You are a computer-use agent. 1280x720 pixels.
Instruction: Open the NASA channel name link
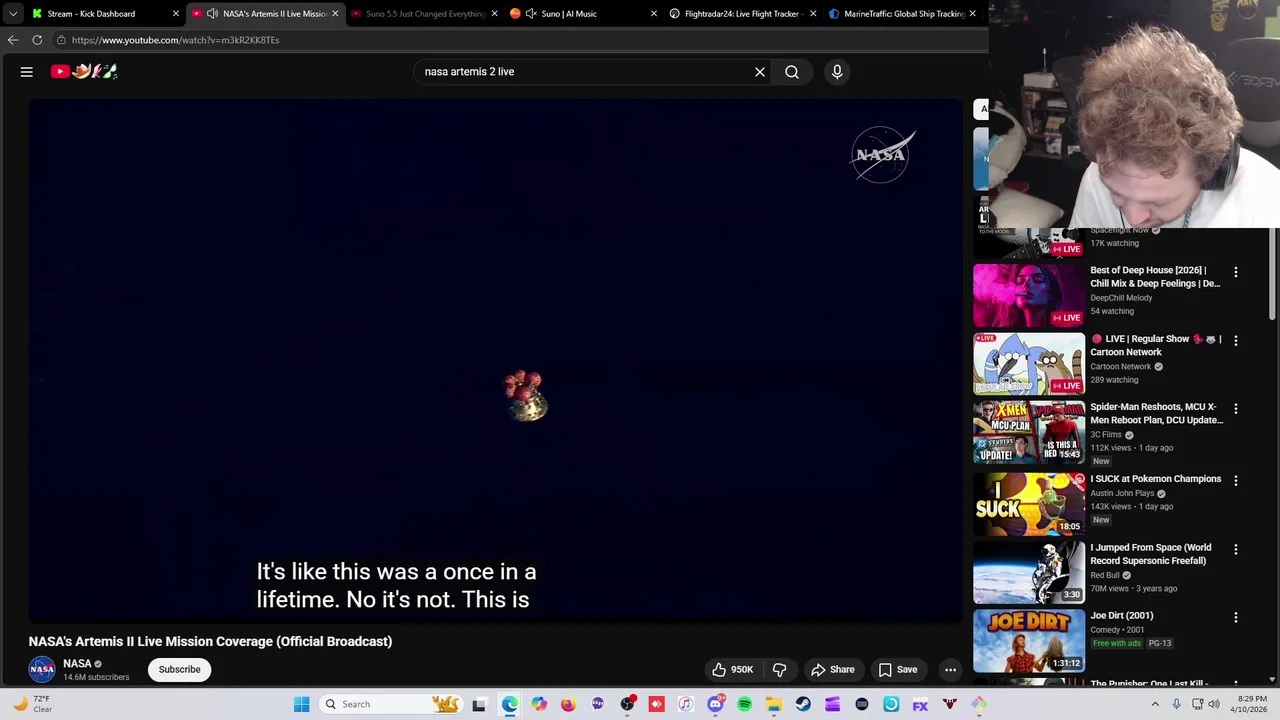point(77,664)
